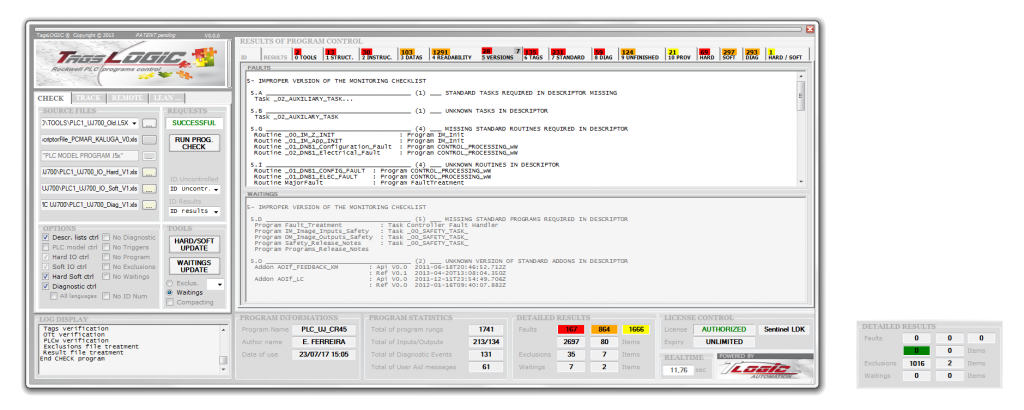Switch to the CHECK tab

(51, 99)
